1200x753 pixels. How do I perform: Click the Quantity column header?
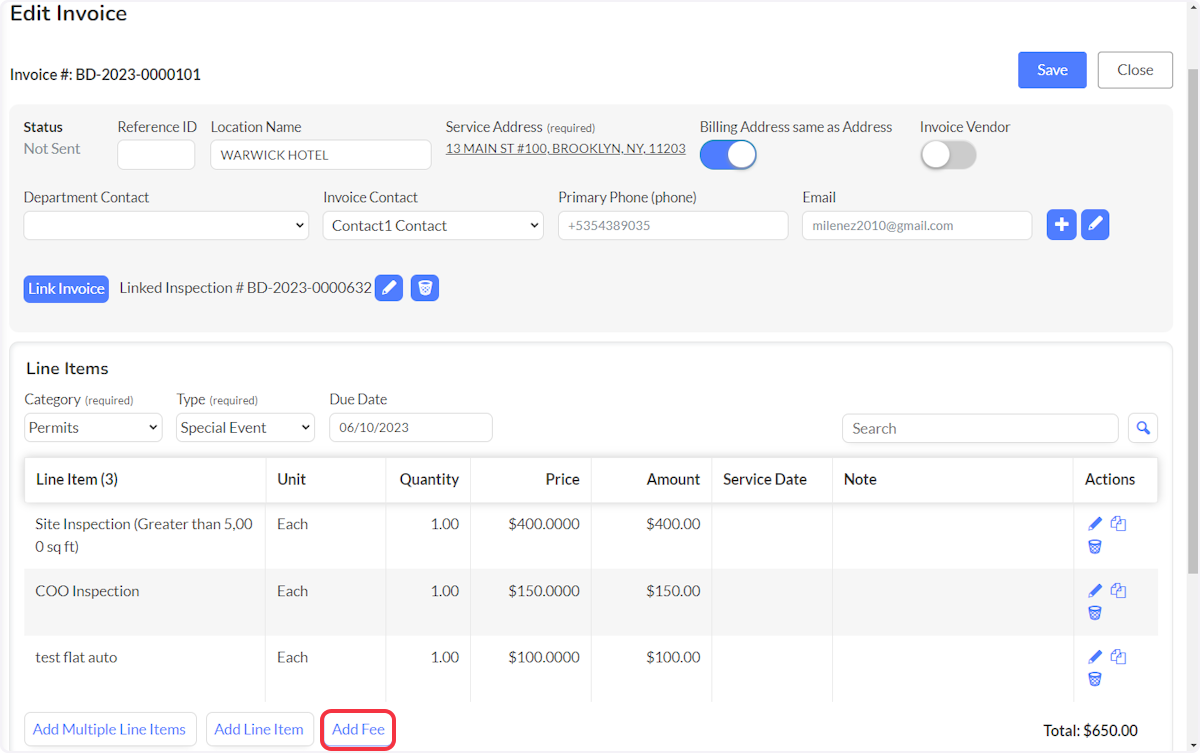(429, 479)
